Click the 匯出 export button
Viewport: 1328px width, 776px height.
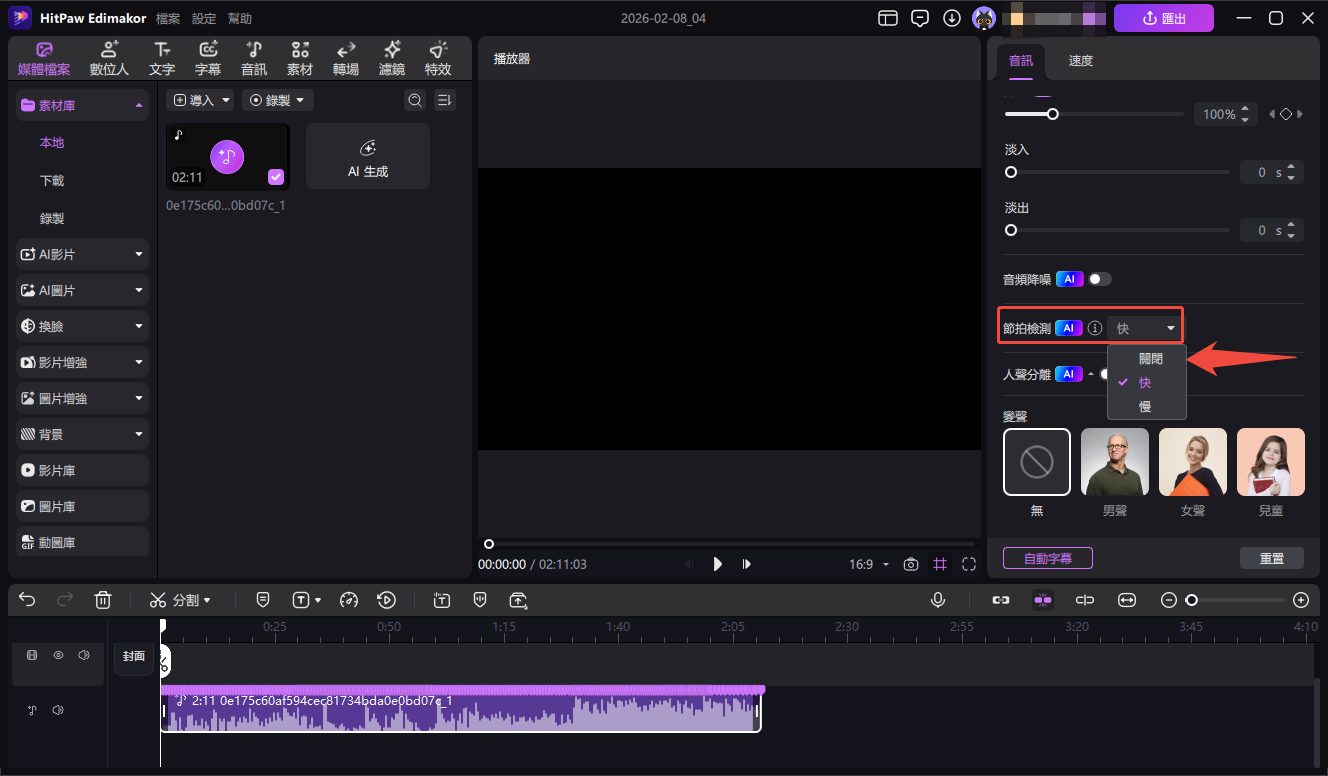(1163, 18)
